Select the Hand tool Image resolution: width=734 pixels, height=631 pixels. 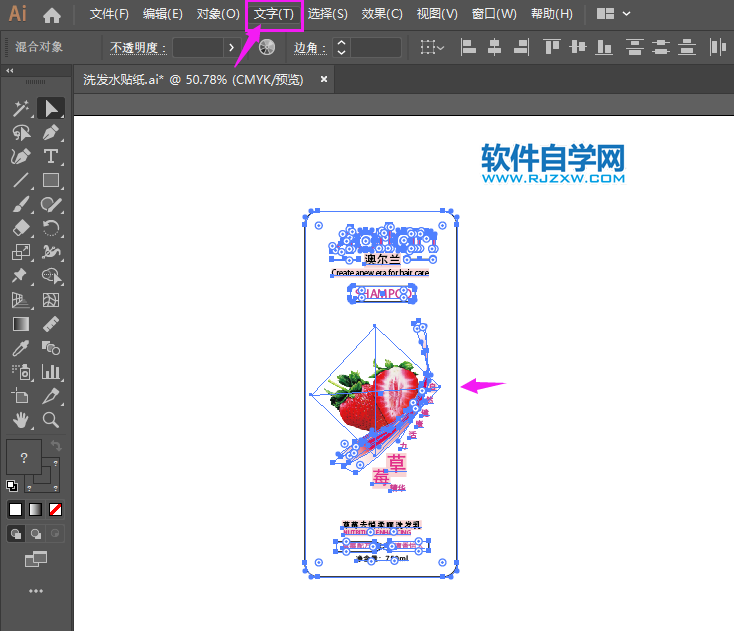coord(21,420)
